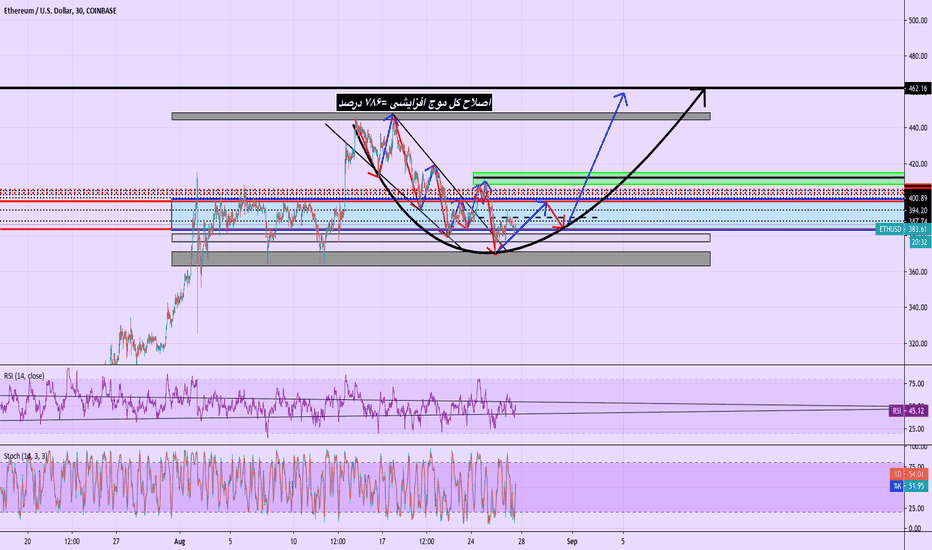The height and width of the screenshot is (550, 932).
Task: Click the %D 54.01 value label
Action: (908, 474)
